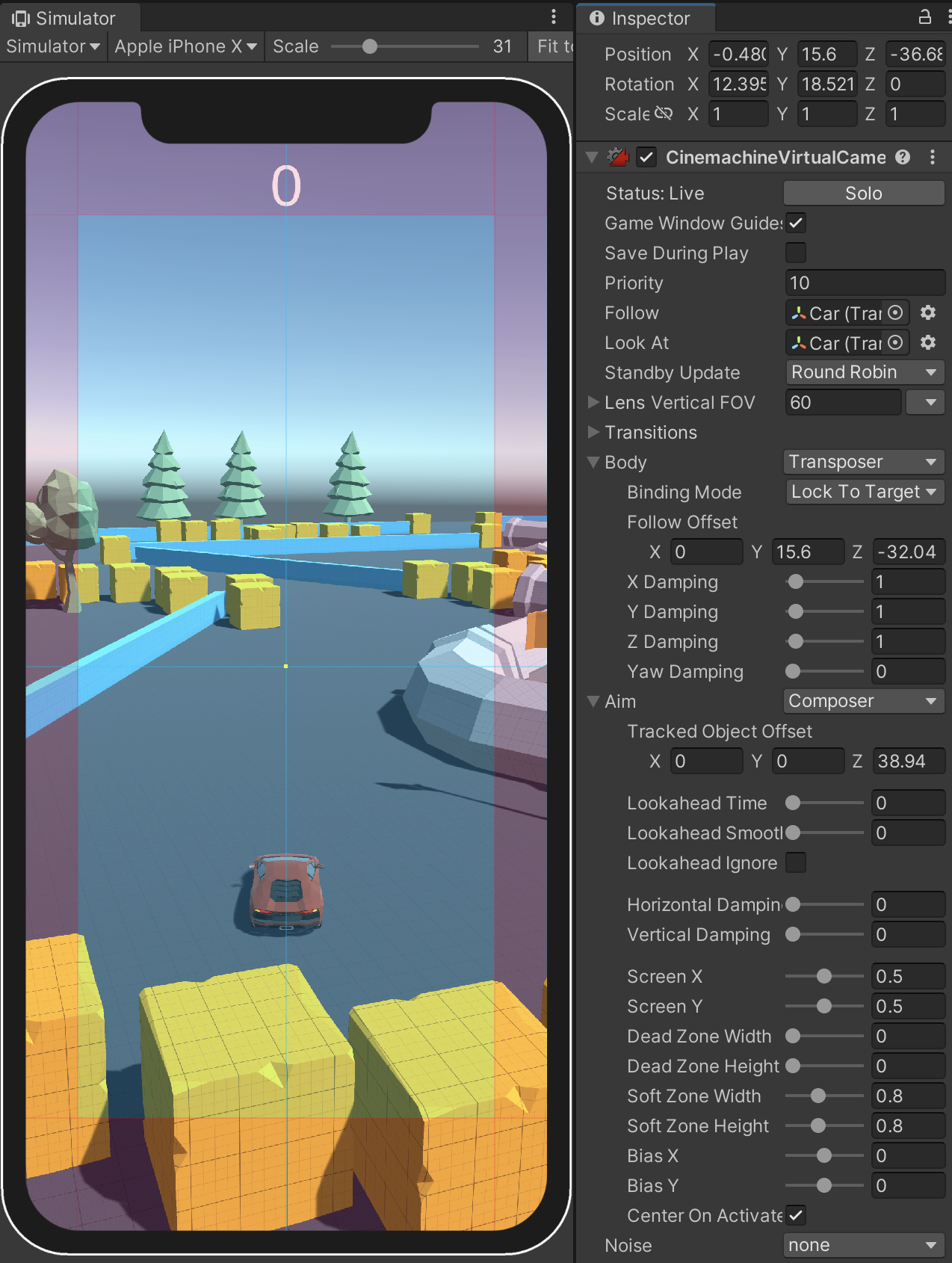Click the score 0 text in simulator
Image resolution: width=952 pixels, height=1263 pixels.
tap(286, 186)
